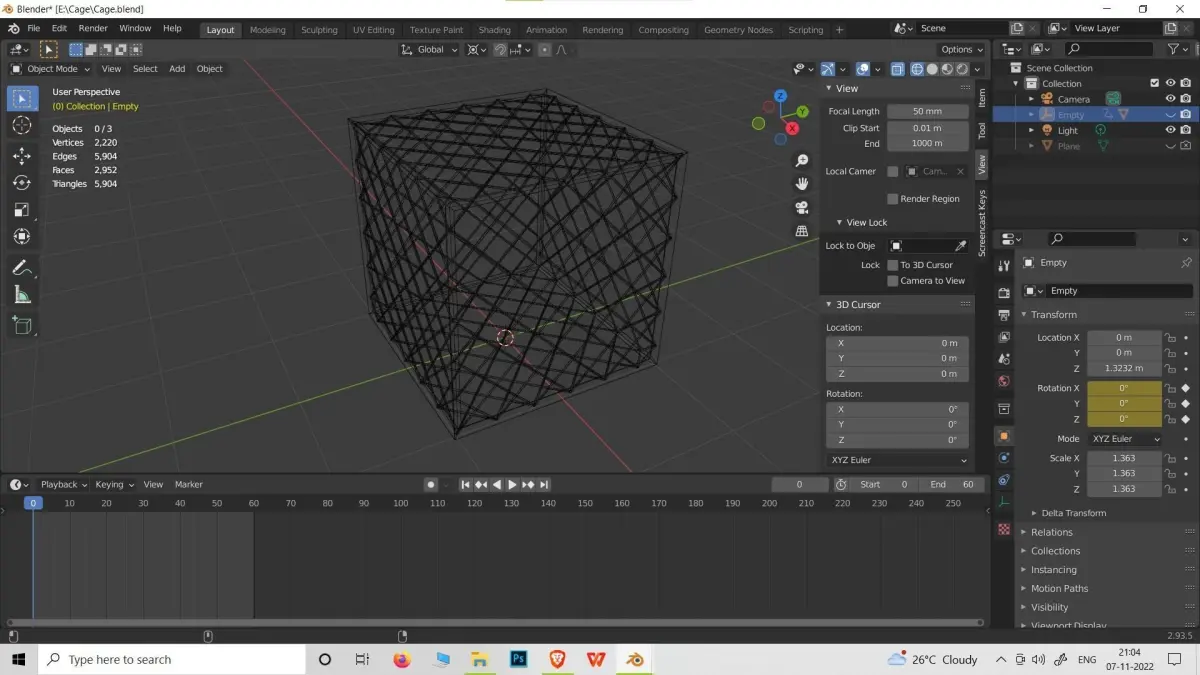Choose the combined Transform tool
1200x675 pixels.
22,237
